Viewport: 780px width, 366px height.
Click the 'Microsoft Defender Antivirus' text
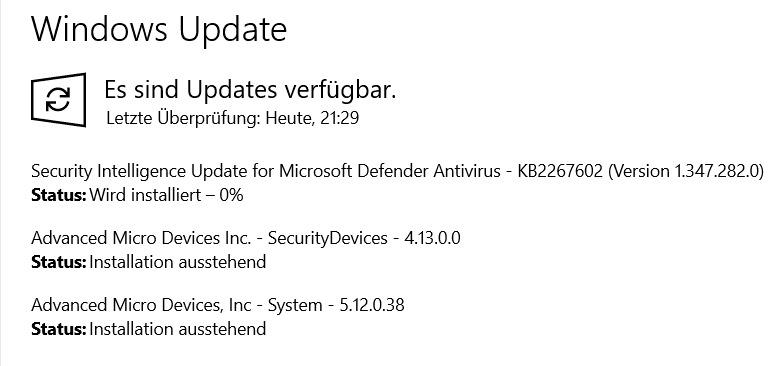point(390,171)
